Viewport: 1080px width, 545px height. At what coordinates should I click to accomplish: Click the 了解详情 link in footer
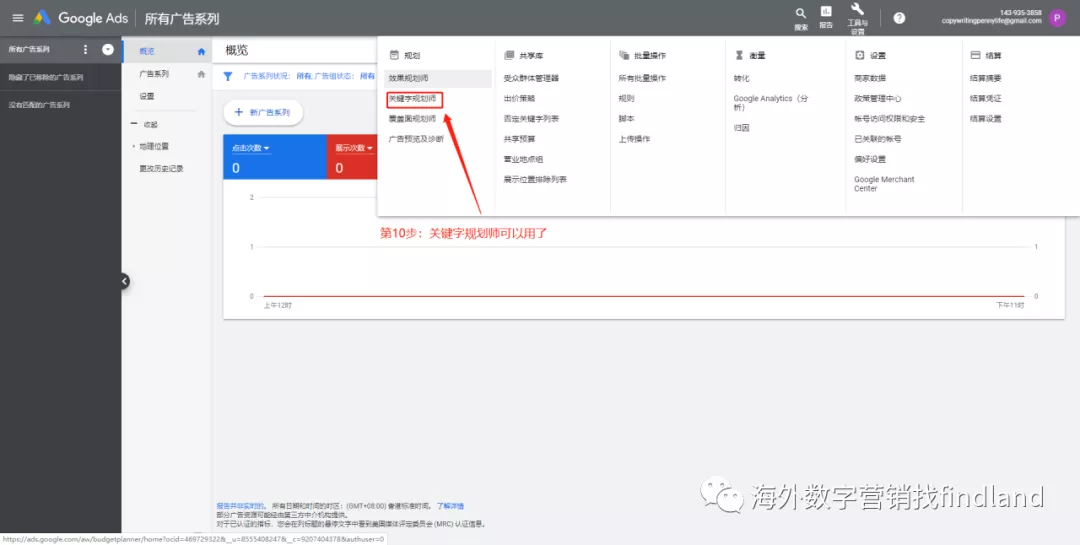[450, 506]
